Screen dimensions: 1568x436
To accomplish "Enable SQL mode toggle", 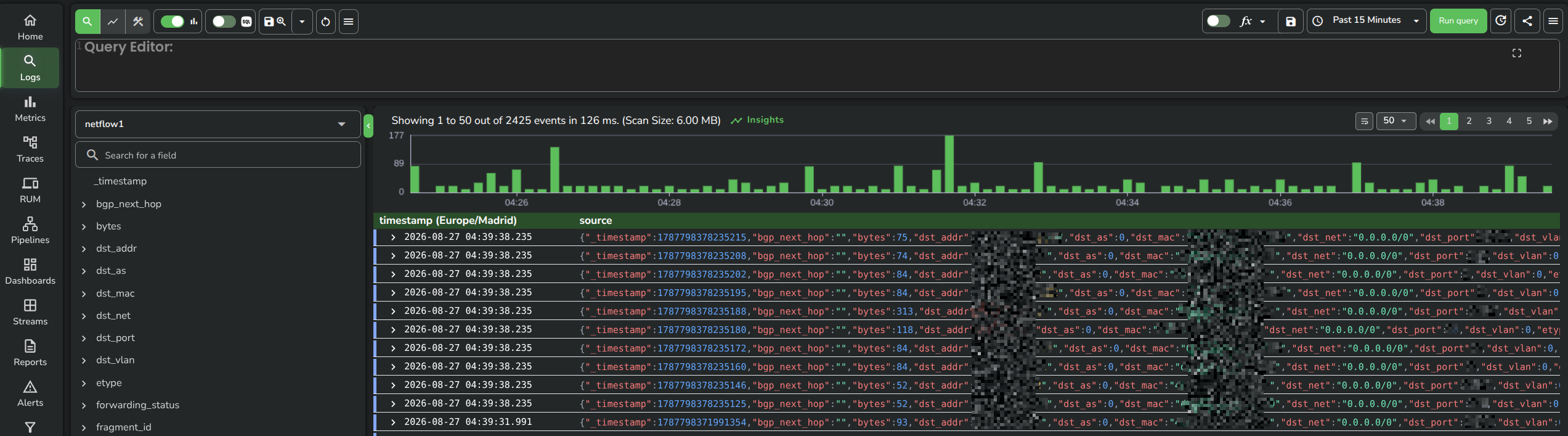I will [224, 22].
